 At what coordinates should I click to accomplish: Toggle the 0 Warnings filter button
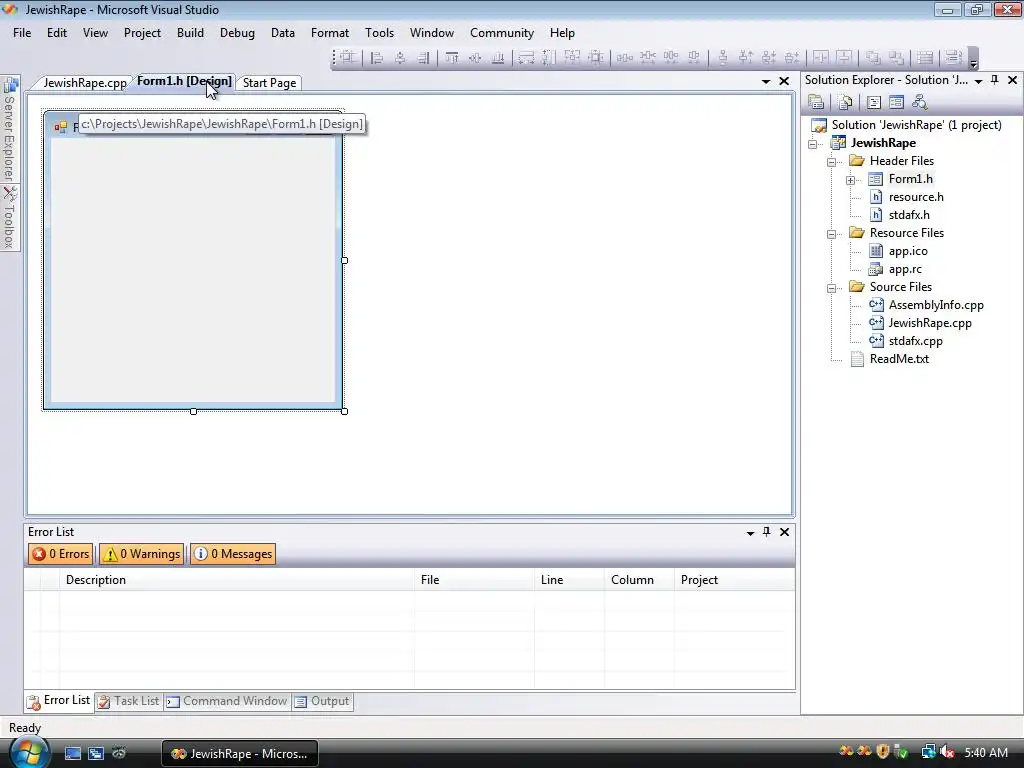(142, 554)
